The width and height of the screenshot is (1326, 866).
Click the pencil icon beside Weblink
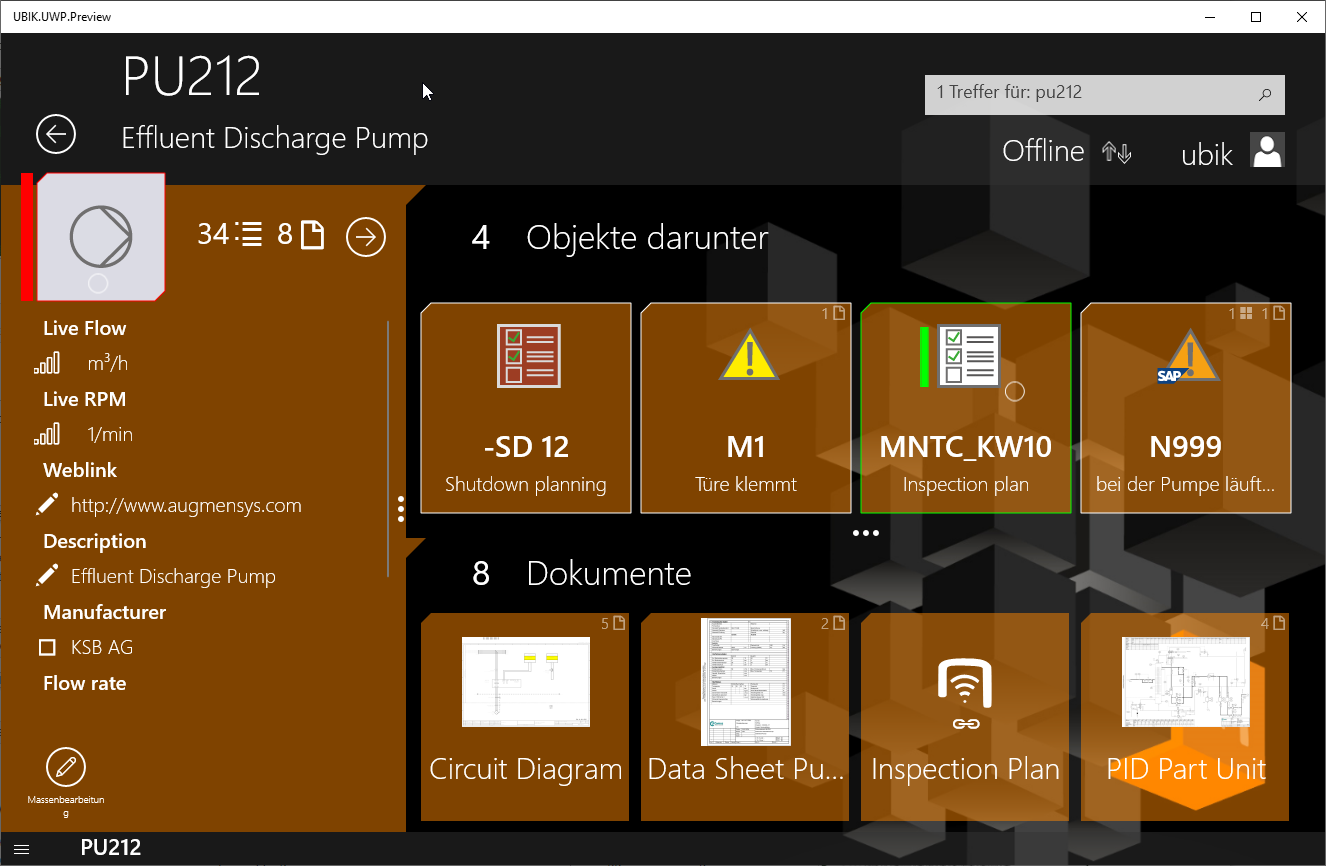point(47,505)
